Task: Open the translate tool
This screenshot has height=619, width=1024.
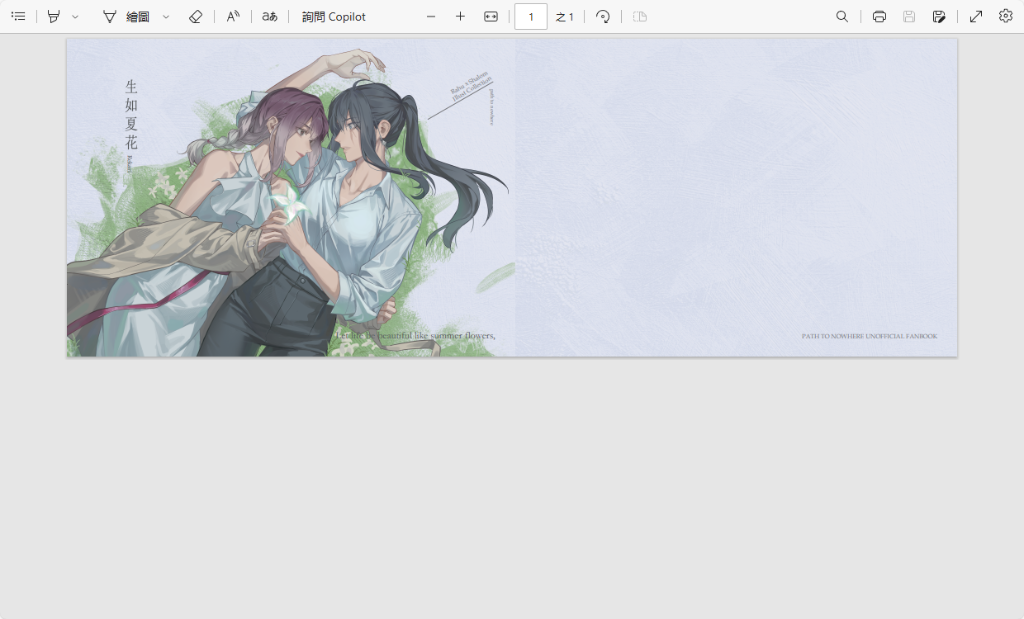Action: [270, 16]
